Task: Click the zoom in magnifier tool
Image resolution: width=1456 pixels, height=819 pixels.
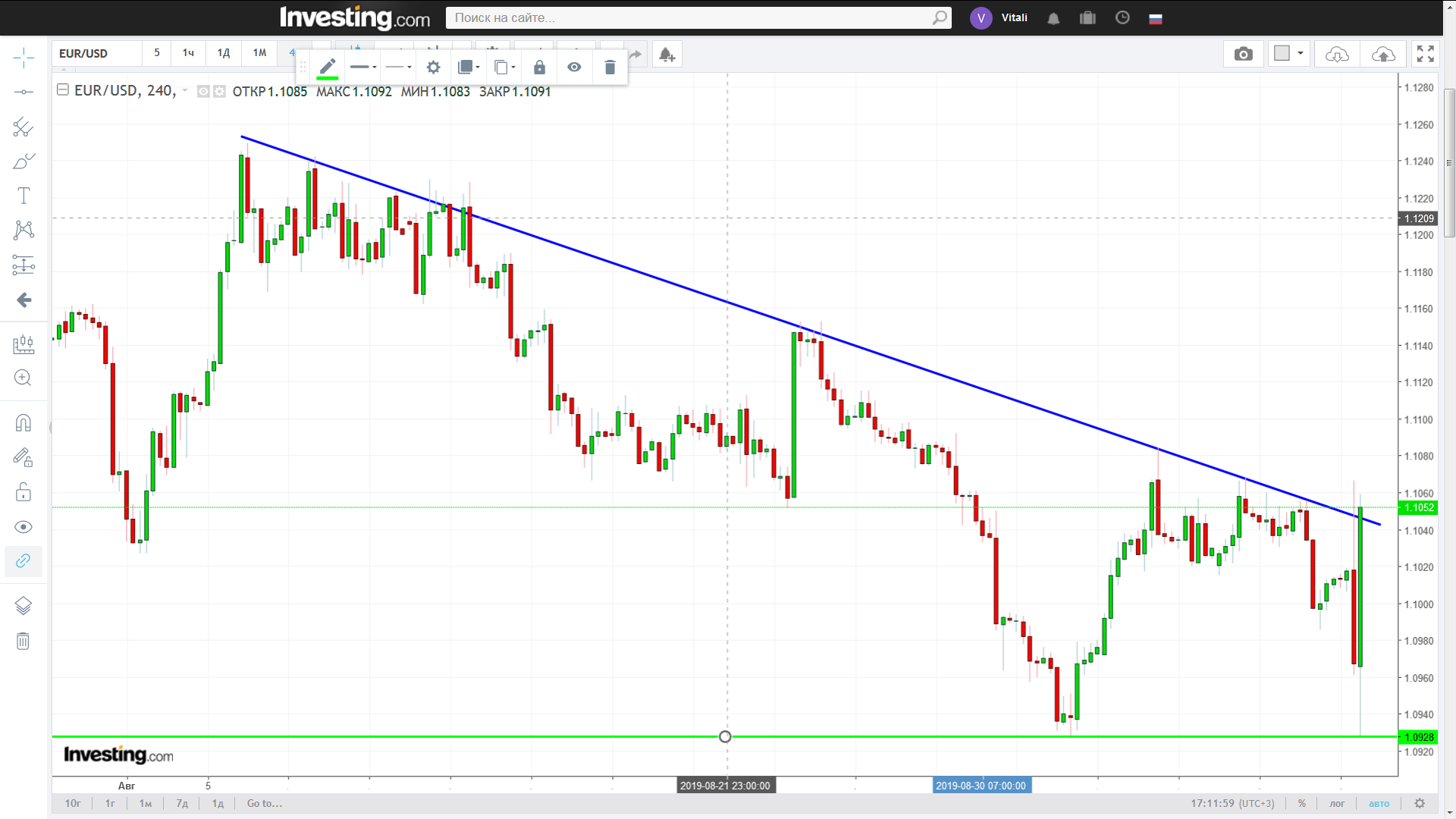Action: click(24, 378)
